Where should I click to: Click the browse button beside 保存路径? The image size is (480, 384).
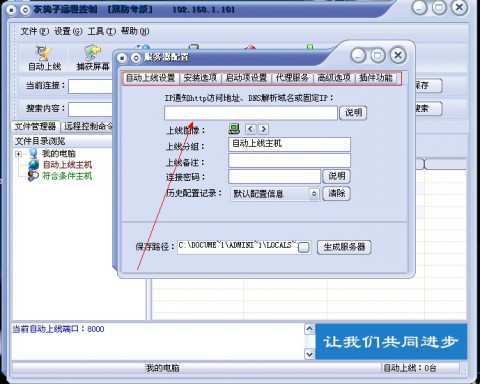click(303, 247)
